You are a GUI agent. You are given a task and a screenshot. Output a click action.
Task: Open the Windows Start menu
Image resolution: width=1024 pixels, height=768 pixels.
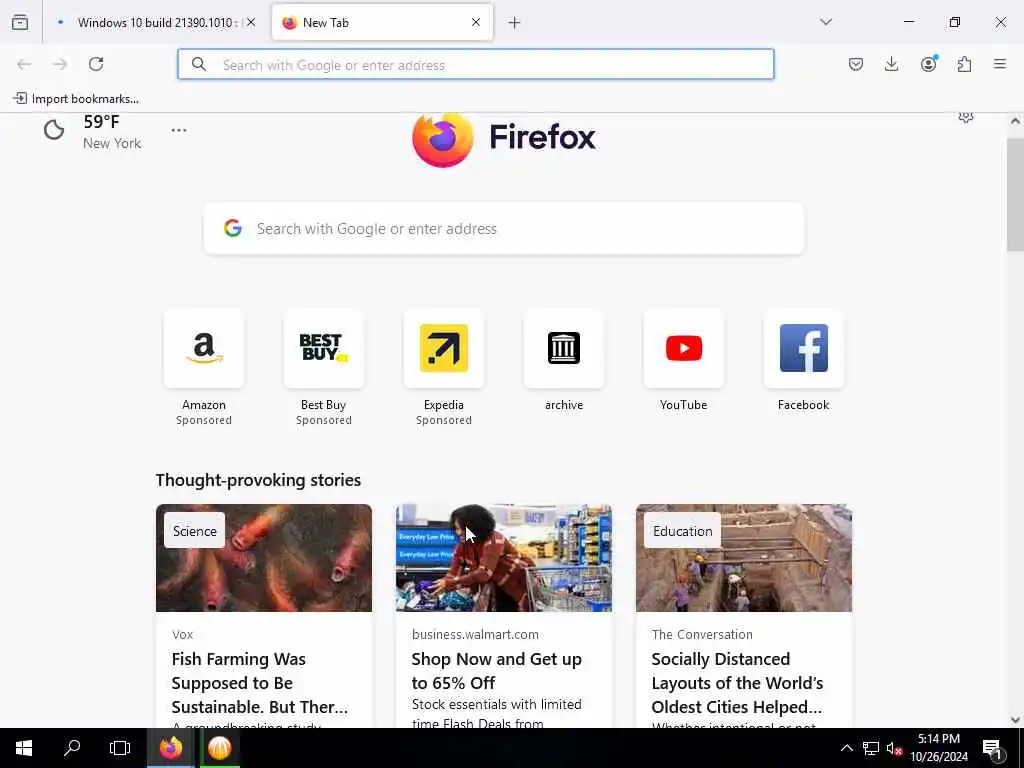click(24, 748)
